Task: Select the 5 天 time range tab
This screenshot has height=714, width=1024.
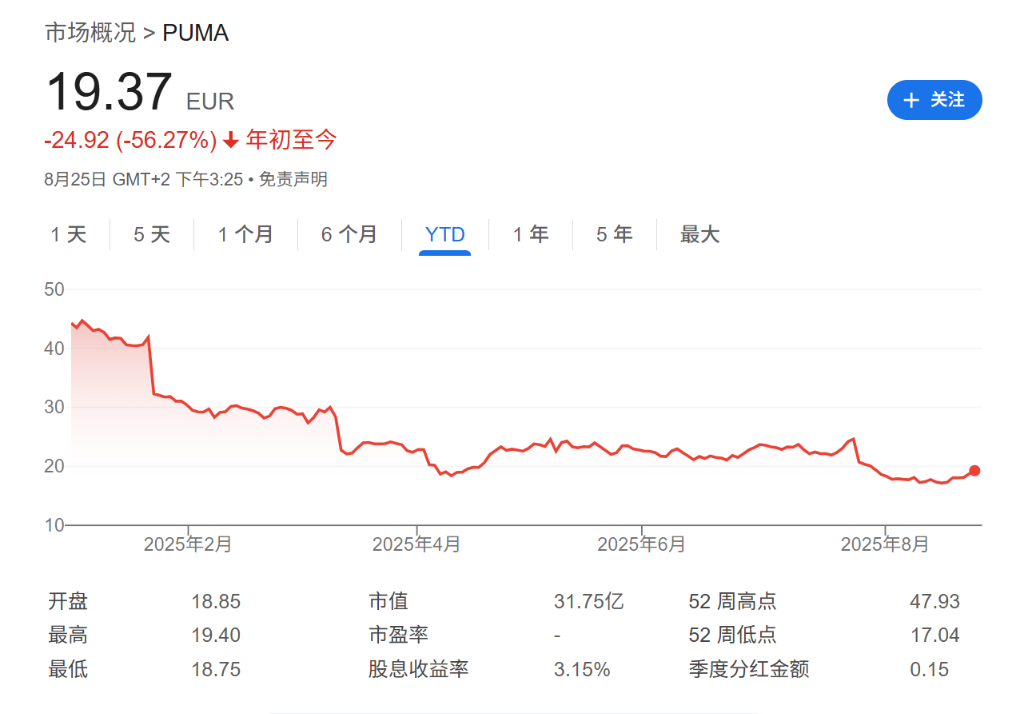Action: click(152, 235)
